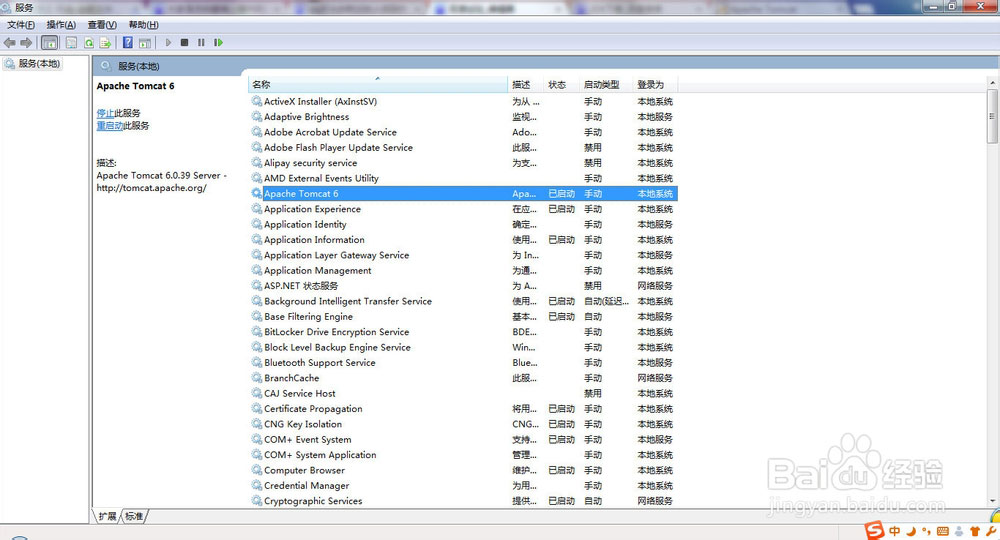This screenshot has height=540, width=1000.
Task: Open the blue Help question mark icon
Action: pyautogui.click(x=128, y=43)
